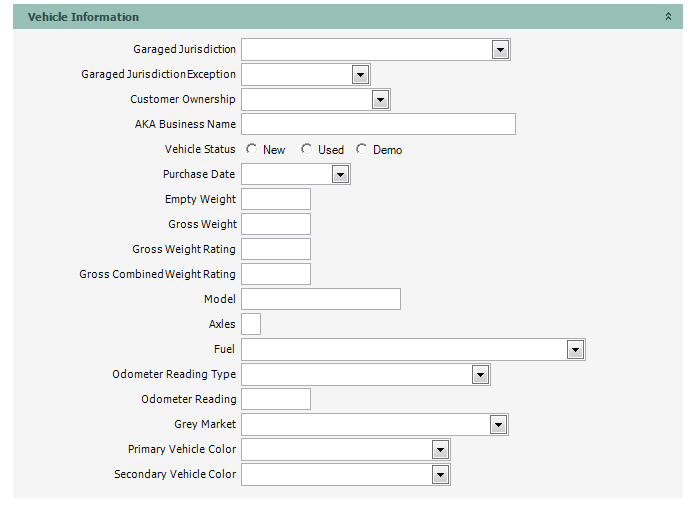700x509 pixels.
Task: Open the Primary Vehicle Color dropdown
Action: pos(440,449)
